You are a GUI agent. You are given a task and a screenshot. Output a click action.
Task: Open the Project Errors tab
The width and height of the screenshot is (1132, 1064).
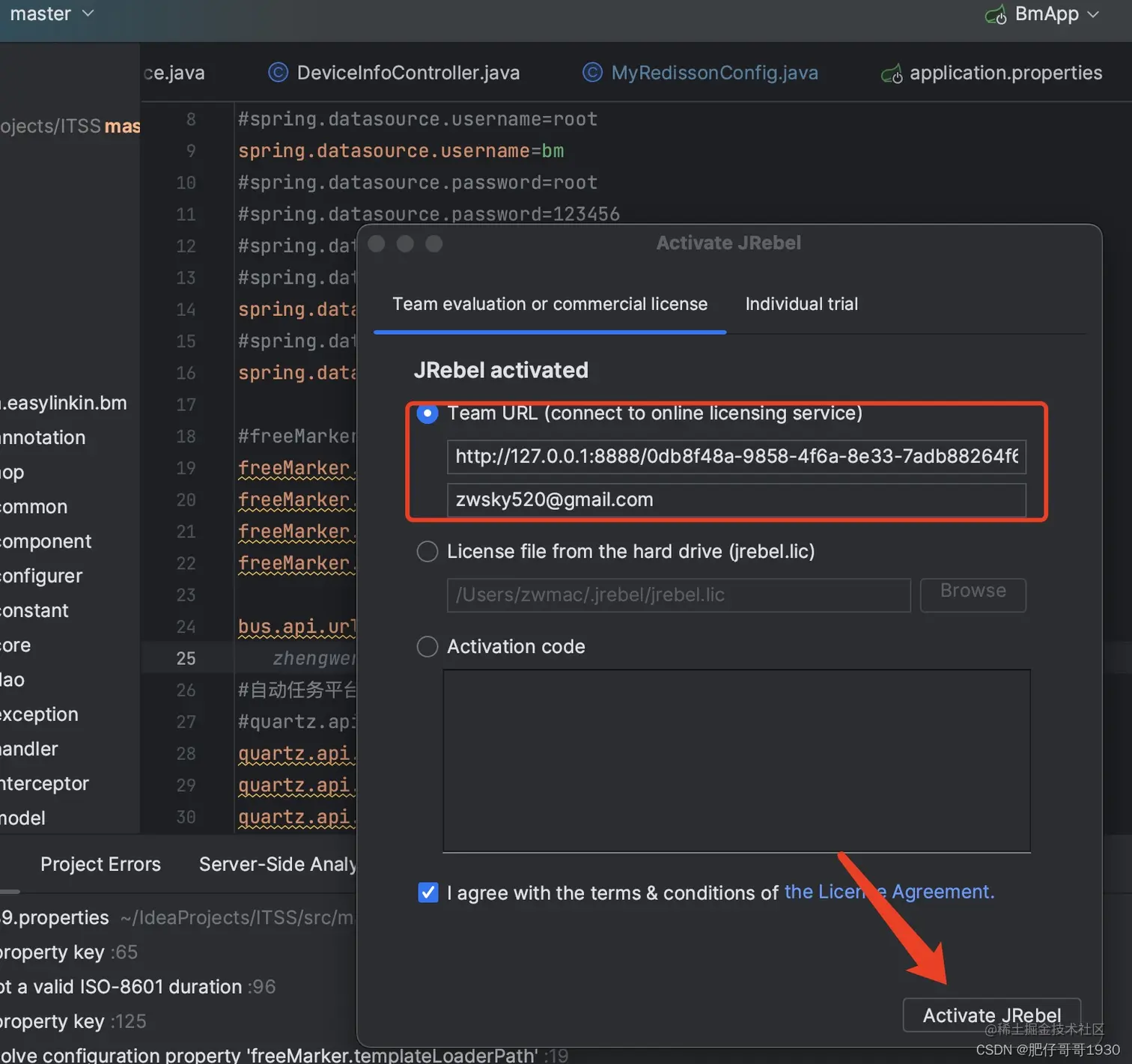pos(100,864)
